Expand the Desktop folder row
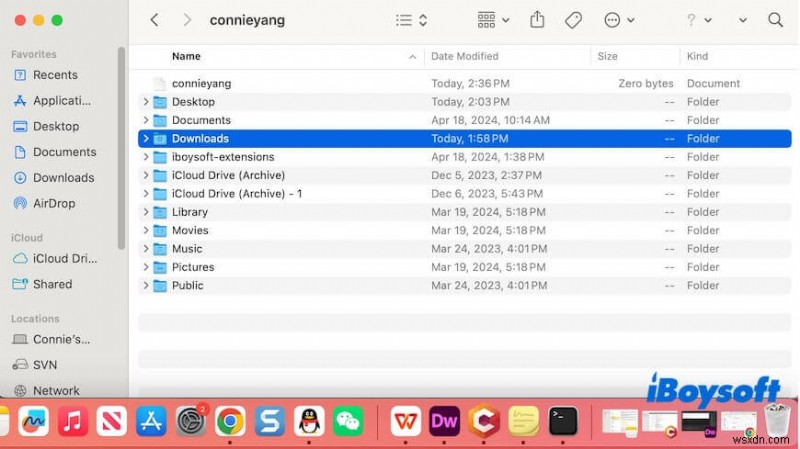Screen dimensions: 800x449 tap(145, 102)
